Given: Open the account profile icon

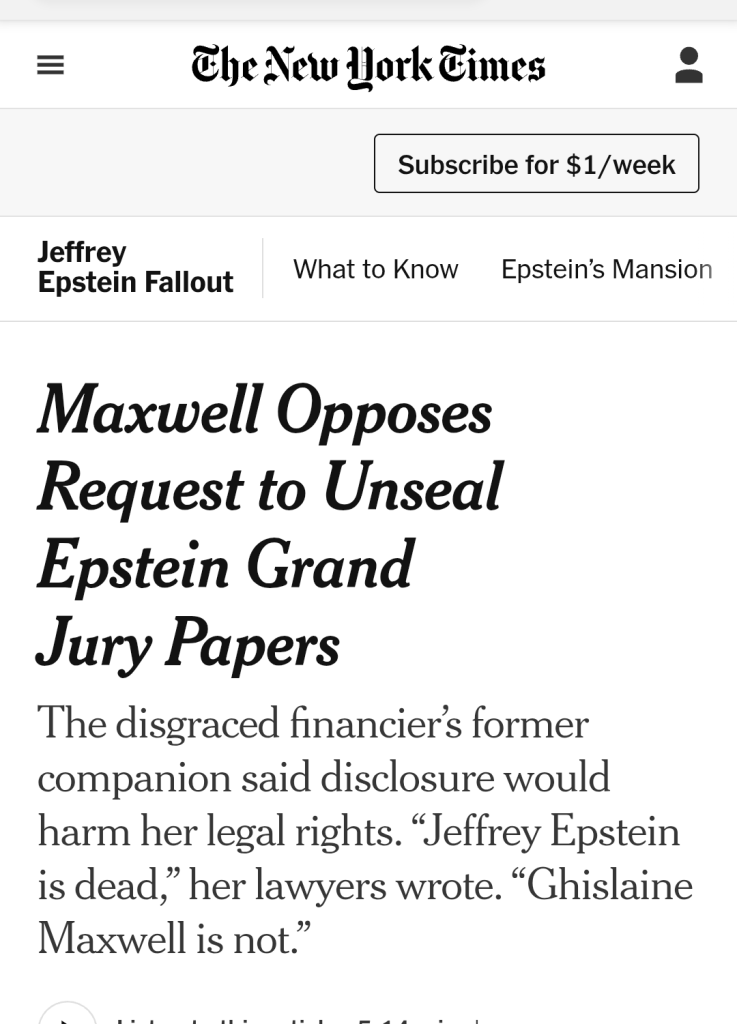Looking at the screenshot, I should pyautogui.click(x=688, y=66).
